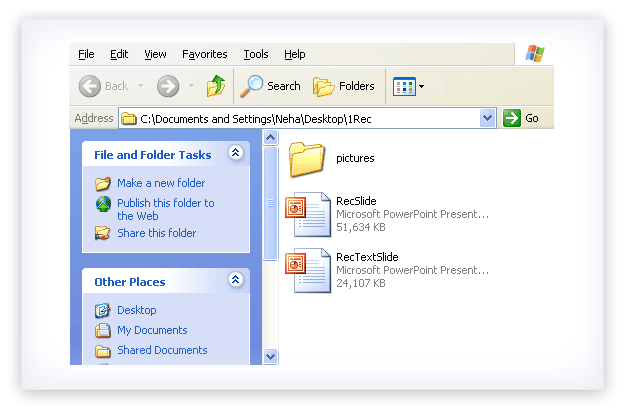Viewport: 624px width, 409px height.
Task: Select the pictures folder icon
Action: 306,159
